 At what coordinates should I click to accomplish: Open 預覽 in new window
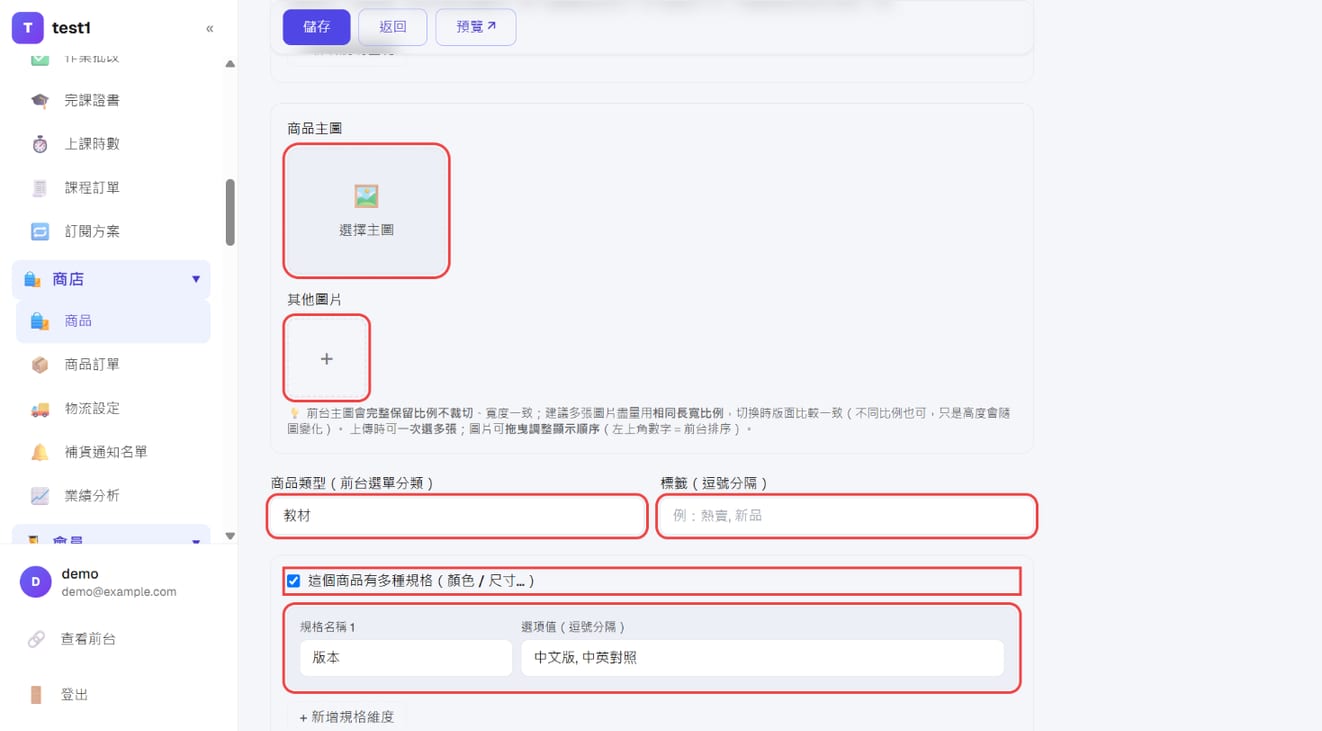476,27
